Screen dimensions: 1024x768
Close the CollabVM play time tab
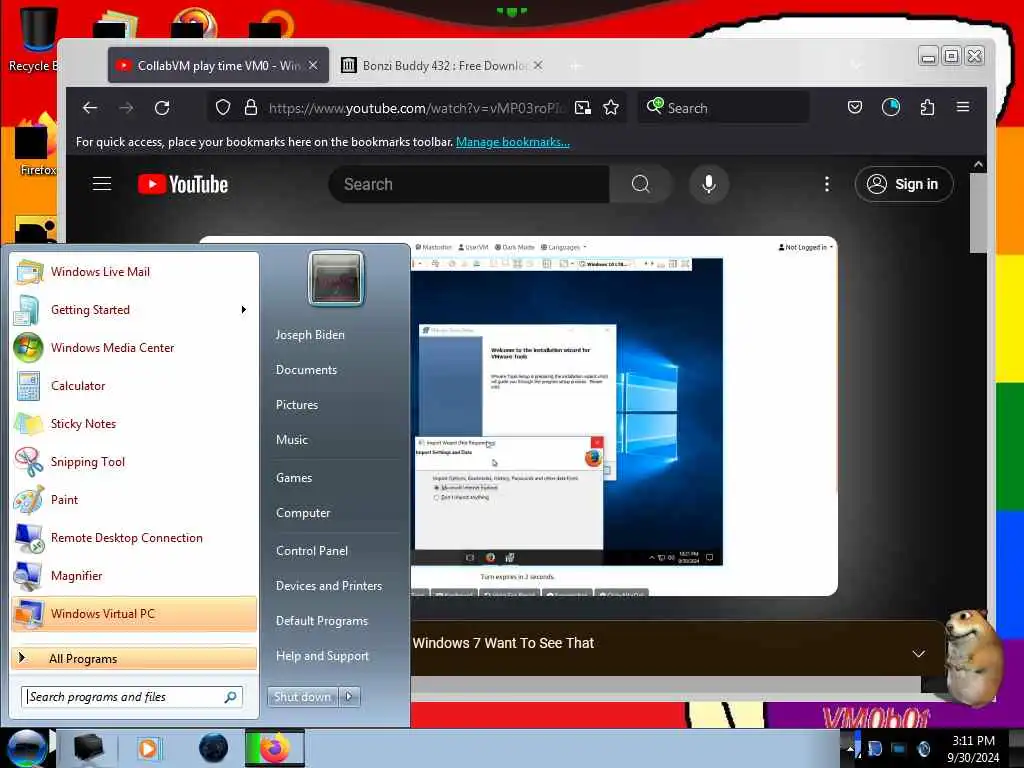coord(313,65)
